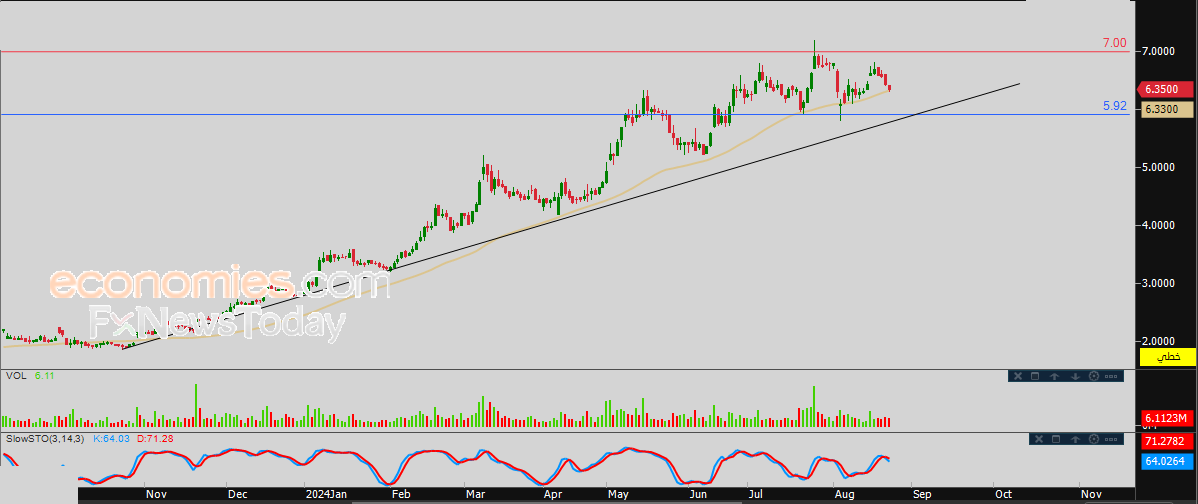Click the VOL indicator label
The height and width of the screenshot is (504, 1198).
pos(15,376)
